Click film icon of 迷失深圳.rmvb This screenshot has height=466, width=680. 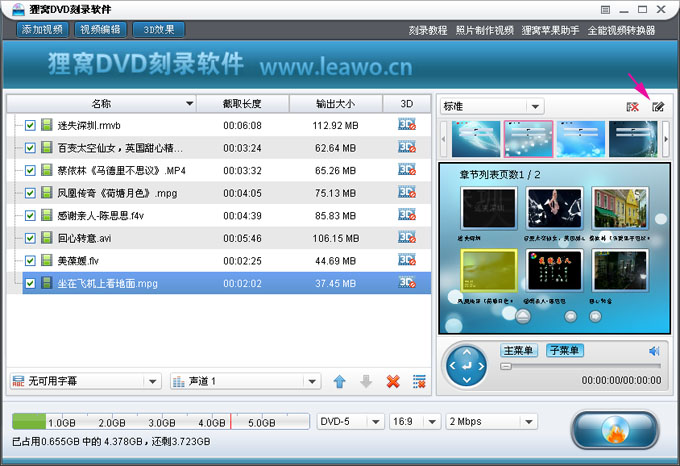click(x=47, y=125)
